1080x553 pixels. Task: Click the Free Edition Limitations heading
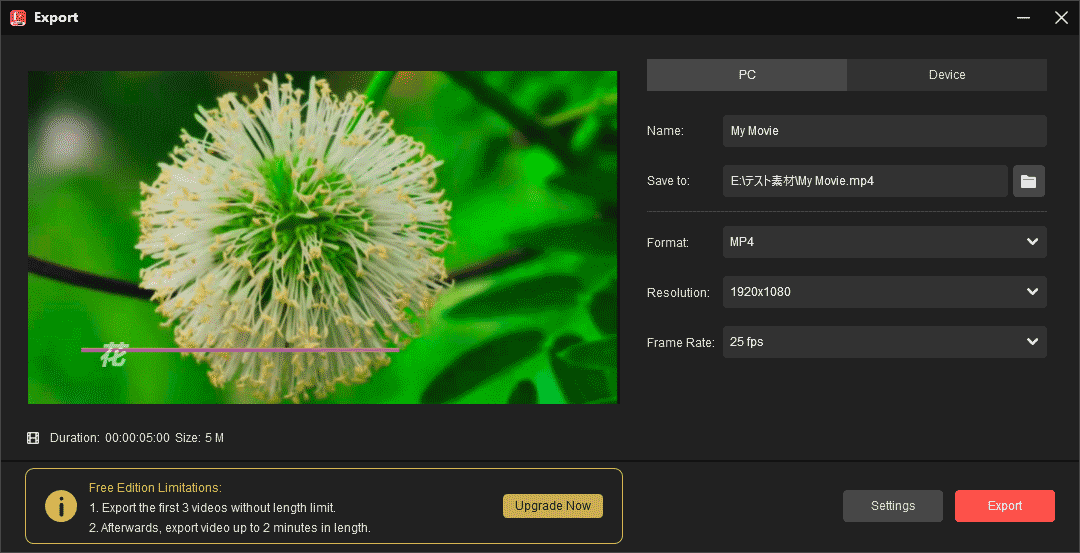tap(154, 488)
